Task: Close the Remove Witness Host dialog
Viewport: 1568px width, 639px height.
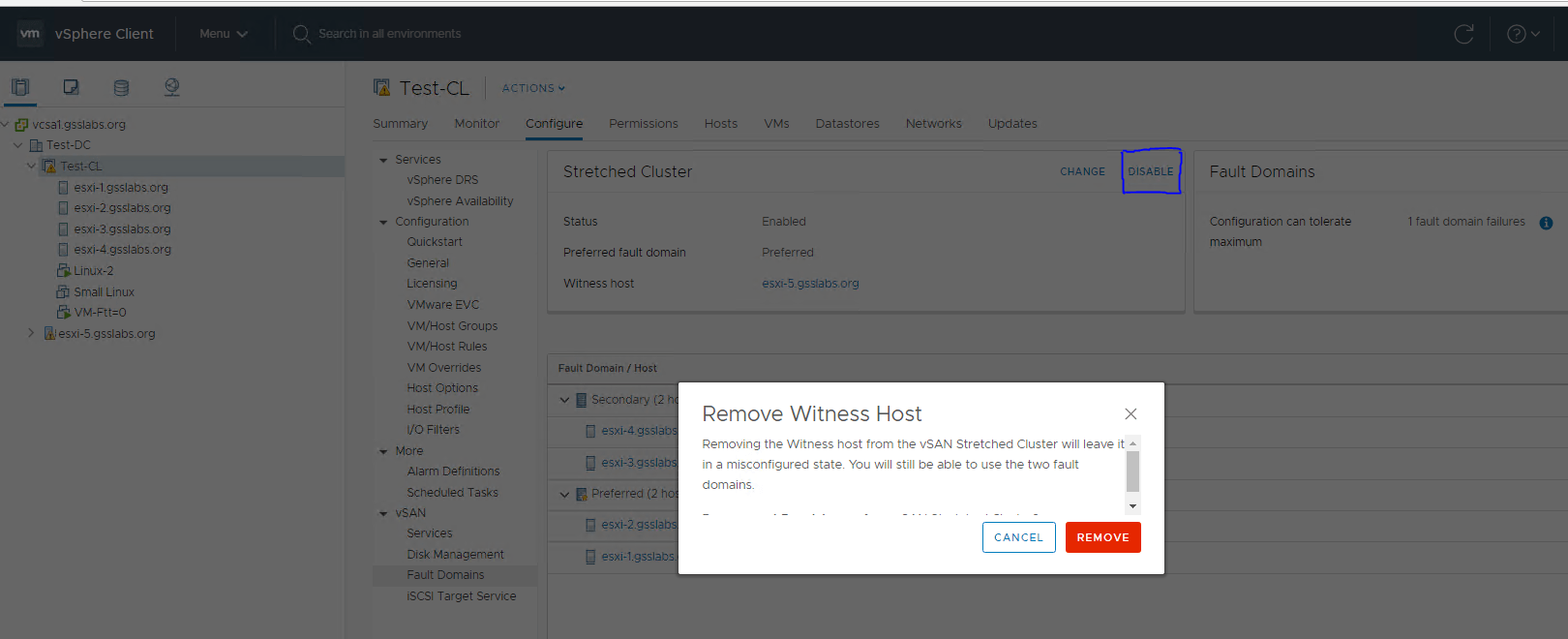Action: 1131,413
